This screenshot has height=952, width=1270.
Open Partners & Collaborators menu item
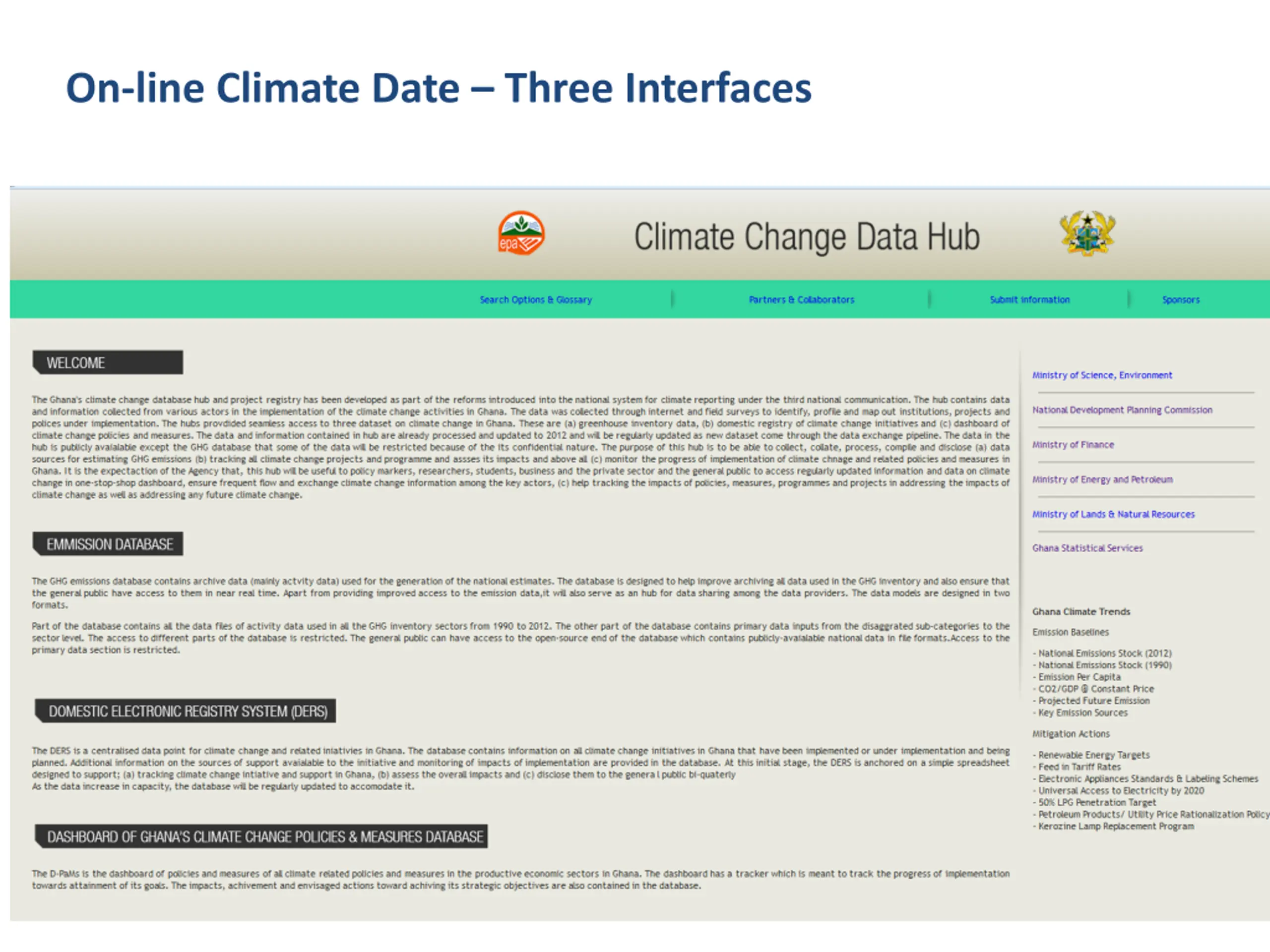click(x=801, y=299)
